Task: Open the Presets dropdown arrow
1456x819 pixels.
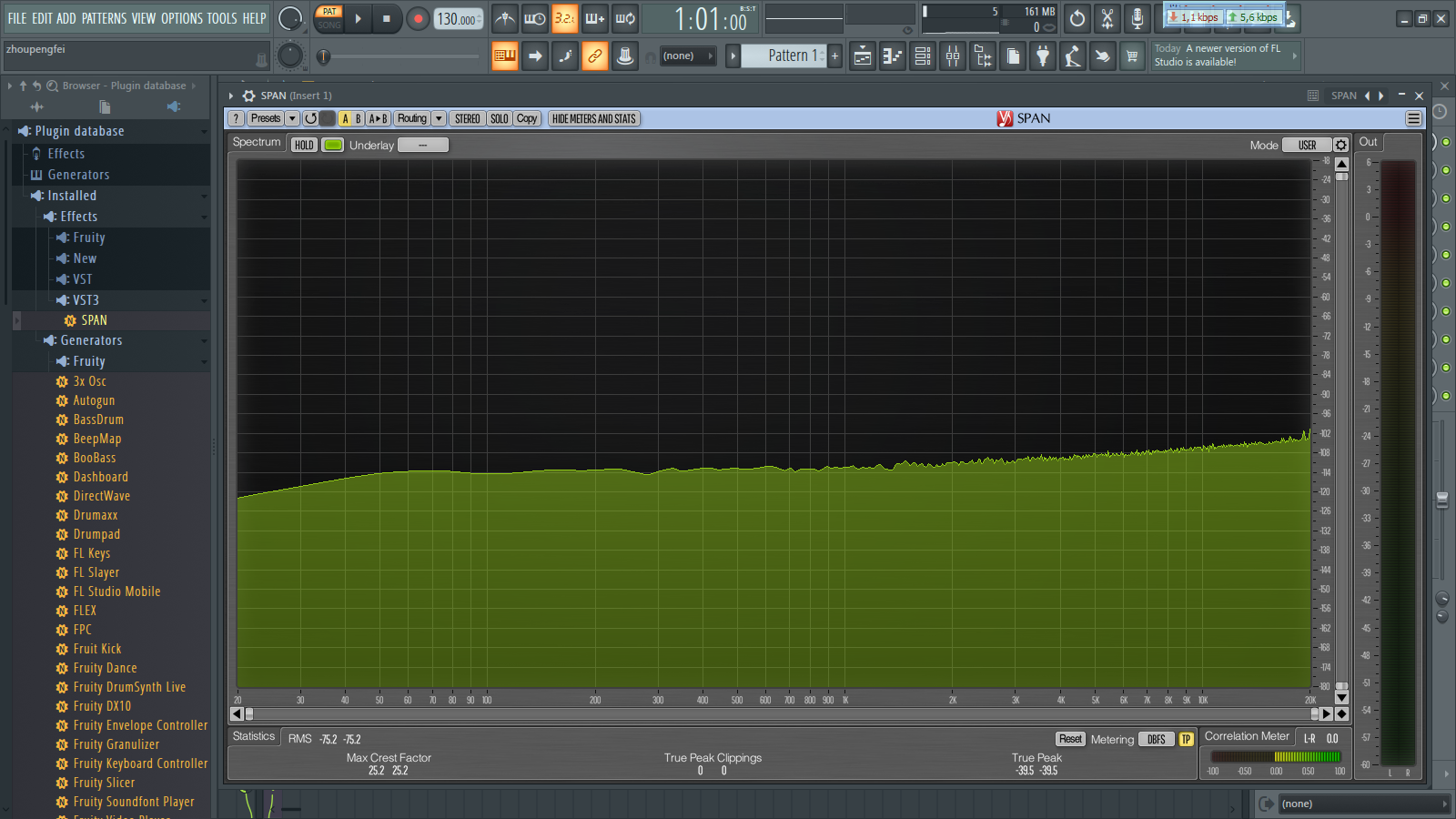Action: coord(292,118)
